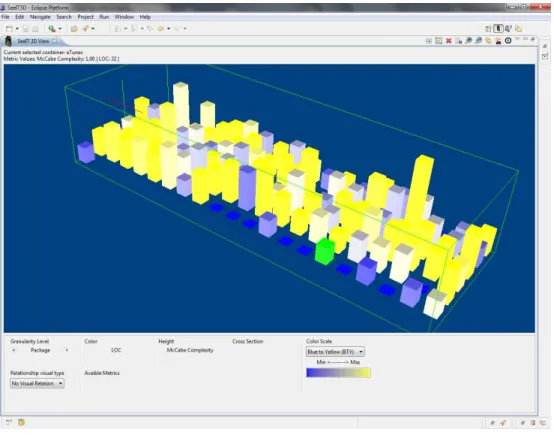Click the New wizard toolbar icon
554x435 pixels.
pyautogui.click(x=9, y=29)
